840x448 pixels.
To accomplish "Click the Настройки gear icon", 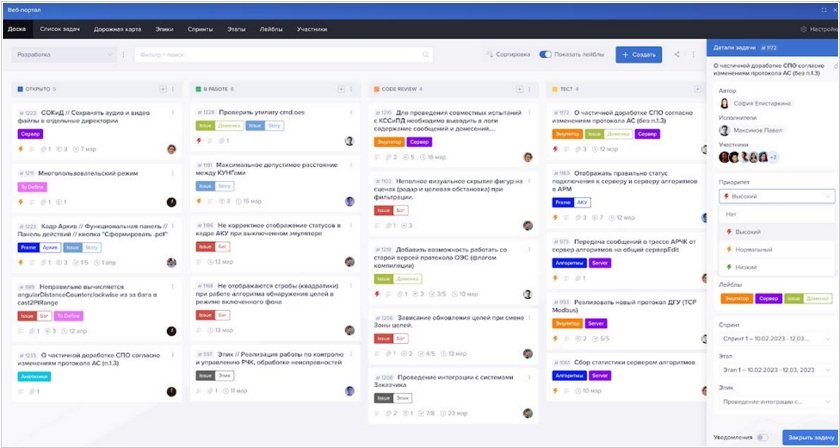I will (803, 29).
